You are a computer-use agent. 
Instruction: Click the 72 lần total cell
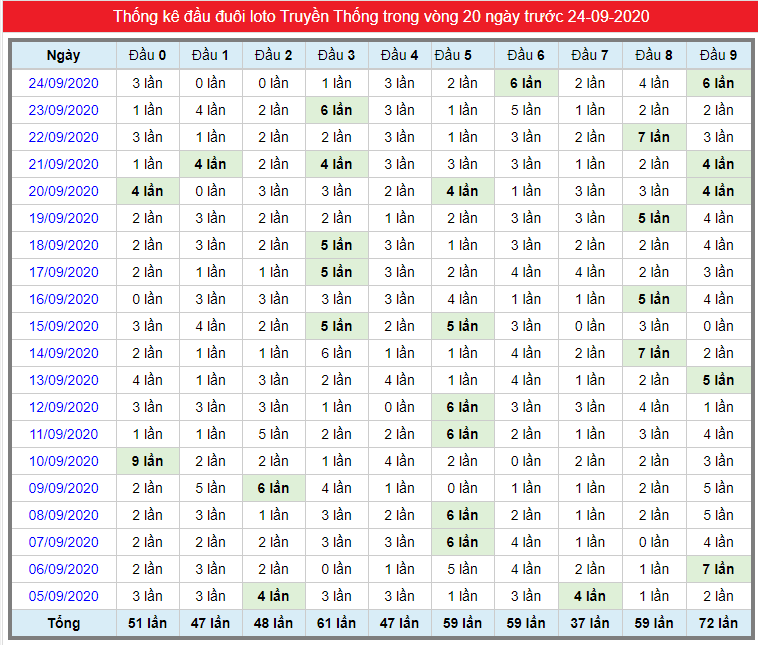pyautogui.click(x=718, y=623)
